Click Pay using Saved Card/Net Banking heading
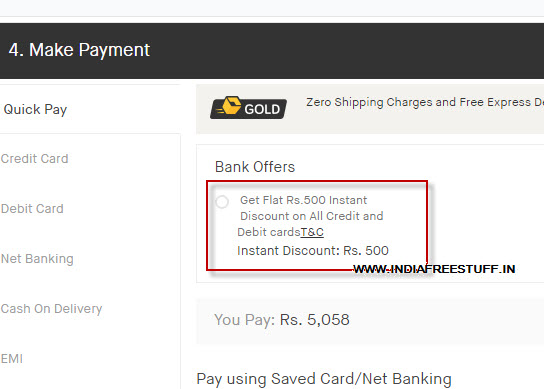Screen dimensions: 544x389 324,379
